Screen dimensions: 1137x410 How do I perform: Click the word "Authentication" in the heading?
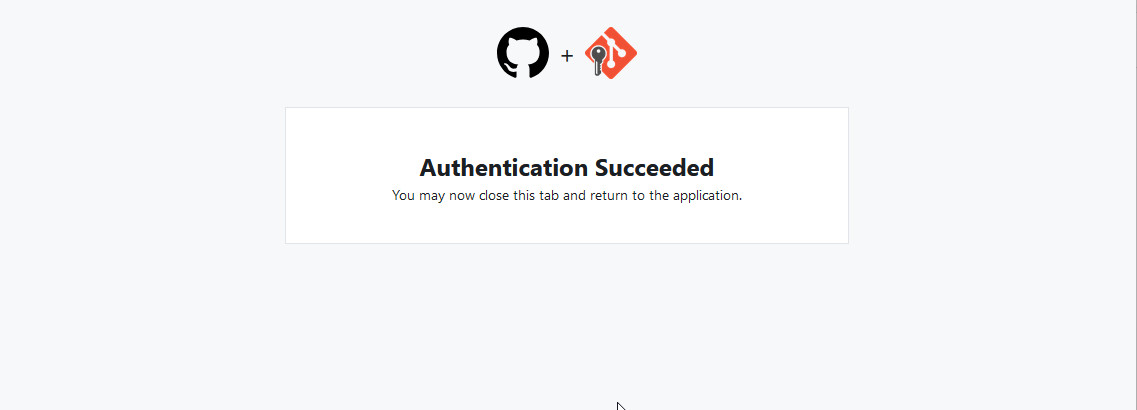(505, 168)
